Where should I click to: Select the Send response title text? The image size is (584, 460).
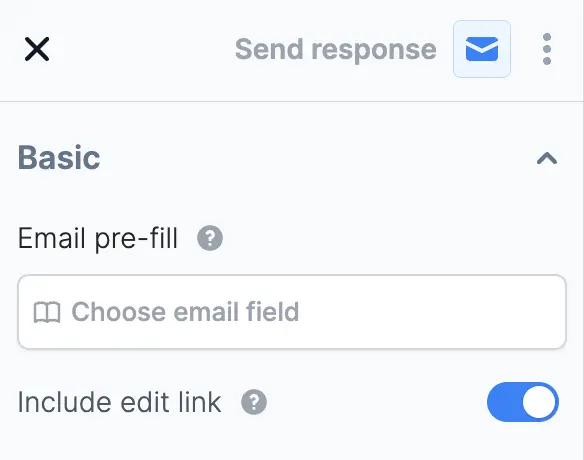336,50
